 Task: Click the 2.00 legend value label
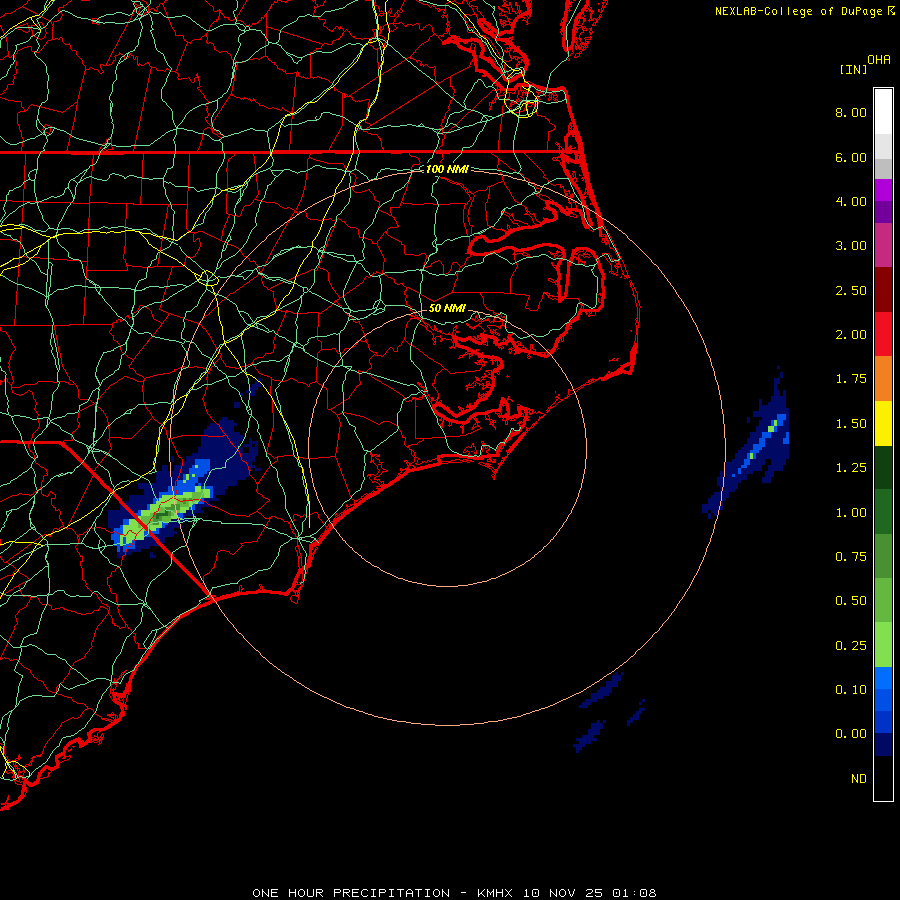point(851,335)
